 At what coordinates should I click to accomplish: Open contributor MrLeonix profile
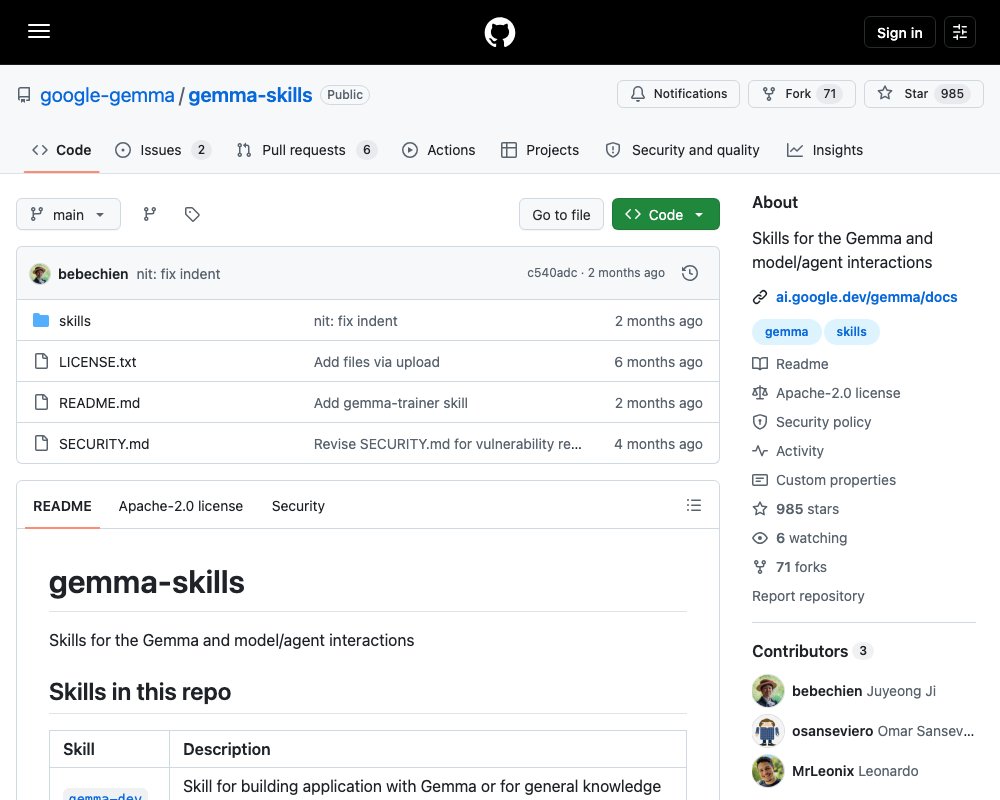[855, 771]
